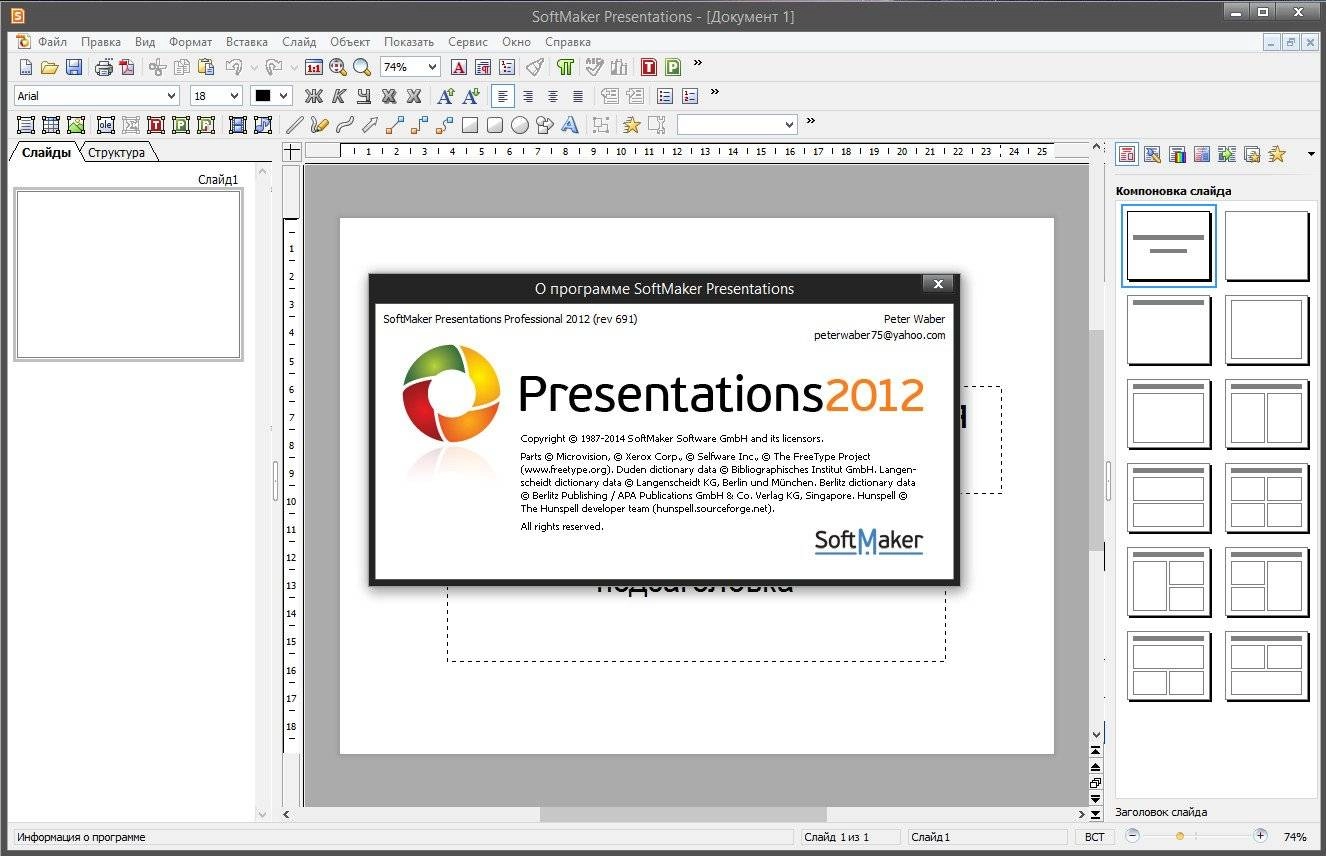The width and height of the screenshot is (1326, 856).
Task: Click the format painter brush icon
Action: tap(536, 67)
